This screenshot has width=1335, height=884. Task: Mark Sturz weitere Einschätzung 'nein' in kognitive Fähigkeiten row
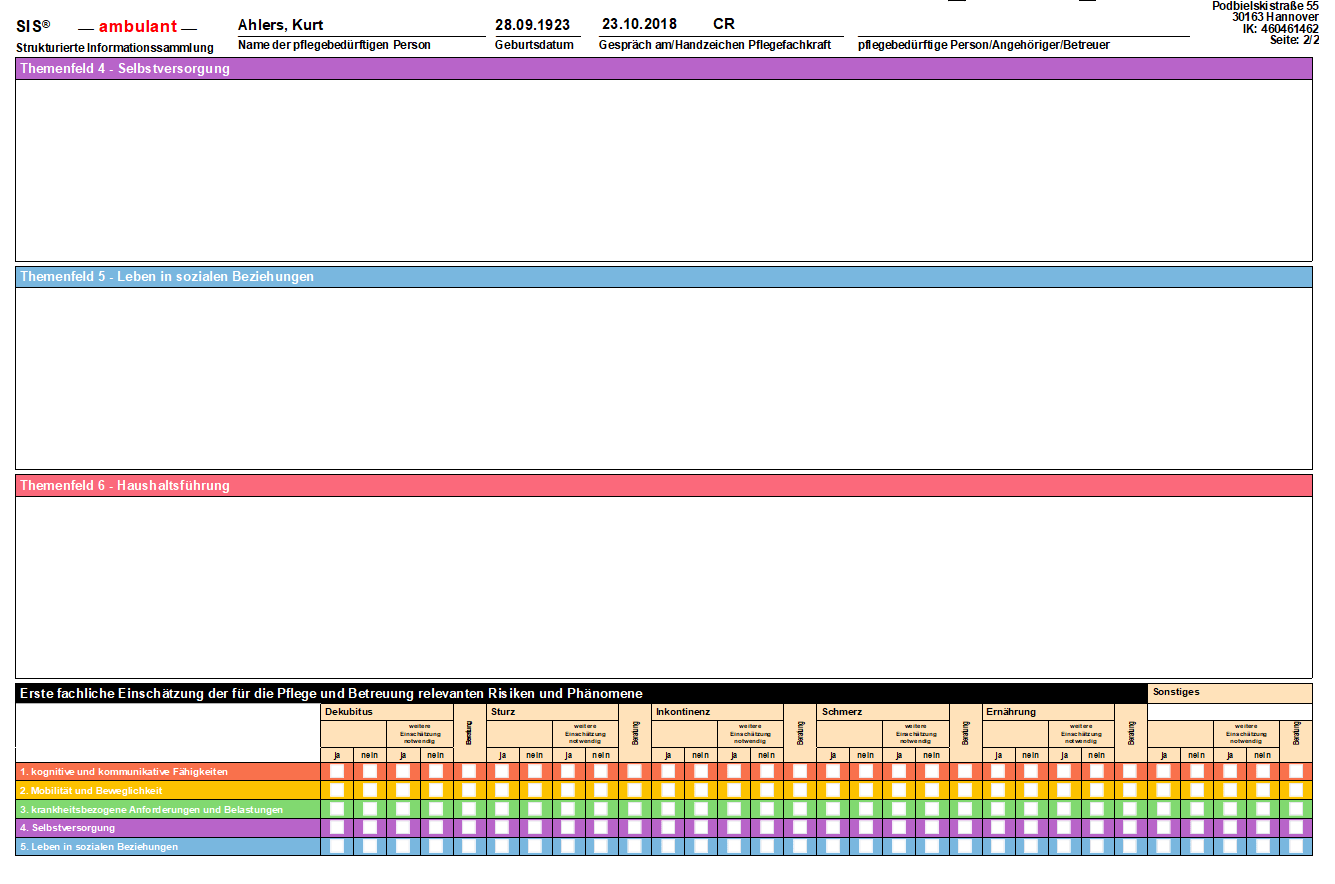point(600,772)
